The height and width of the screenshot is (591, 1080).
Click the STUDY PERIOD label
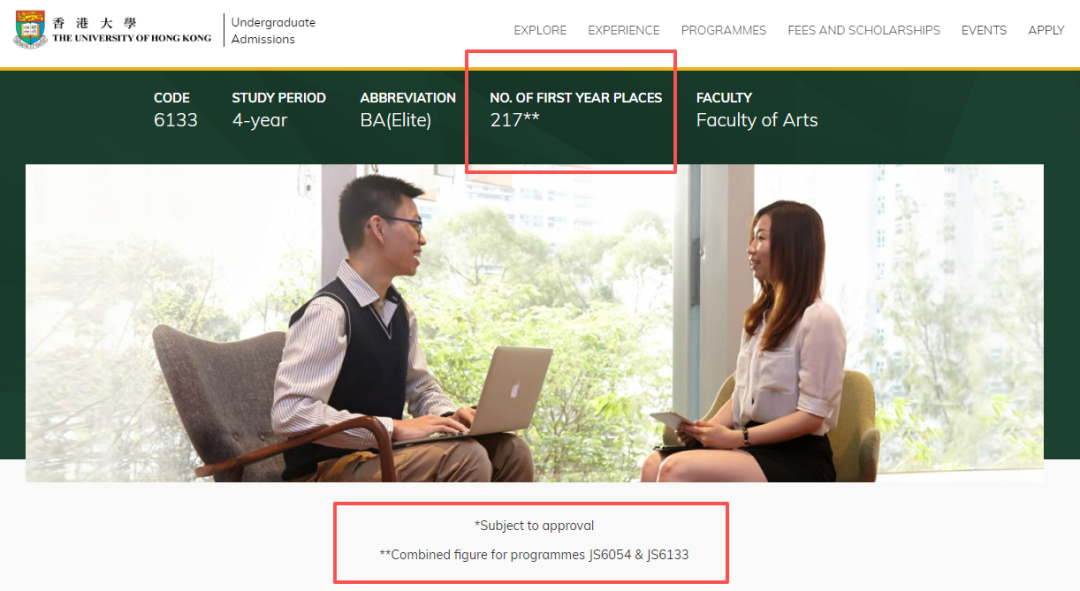[279, 98]
